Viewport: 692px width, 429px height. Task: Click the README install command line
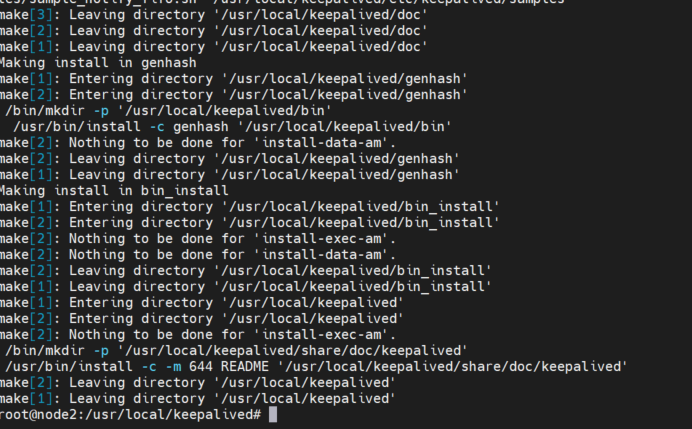316,366
